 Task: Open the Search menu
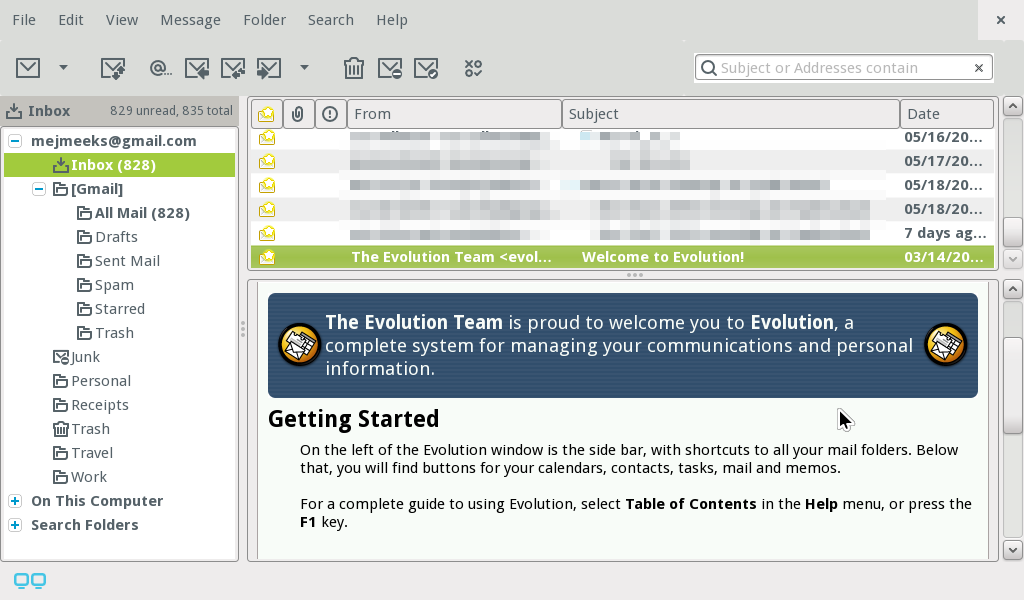click(x=331, y=20)
